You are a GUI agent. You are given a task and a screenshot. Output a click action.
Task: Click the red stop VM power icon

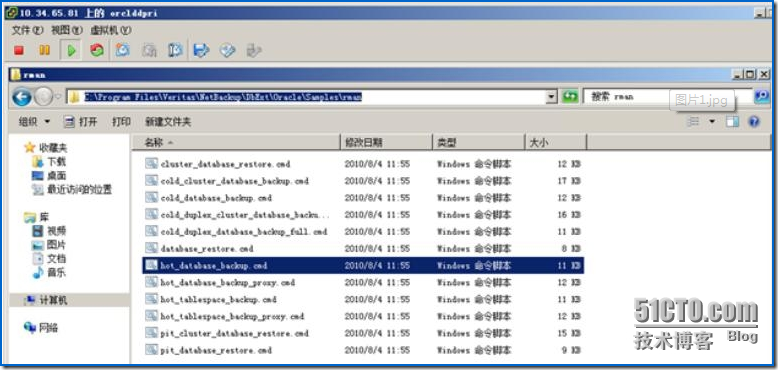(x=19, y=50)
